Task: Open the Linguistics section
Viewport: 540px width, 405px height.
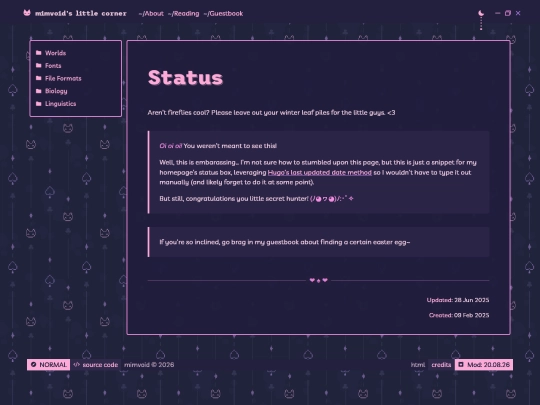Action: coord(60,104)
